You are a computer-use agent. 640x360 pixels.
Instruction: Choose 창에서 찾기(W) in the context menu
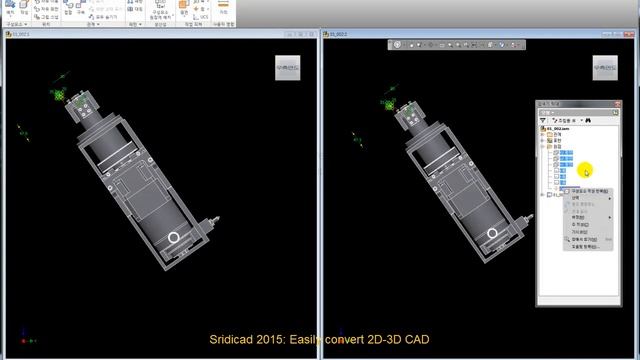[x=588, y=239]
